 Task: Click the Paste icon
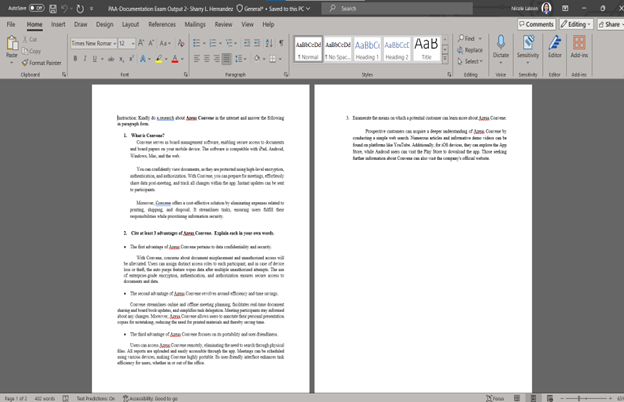pyautogui.click(x=12, y=43)
